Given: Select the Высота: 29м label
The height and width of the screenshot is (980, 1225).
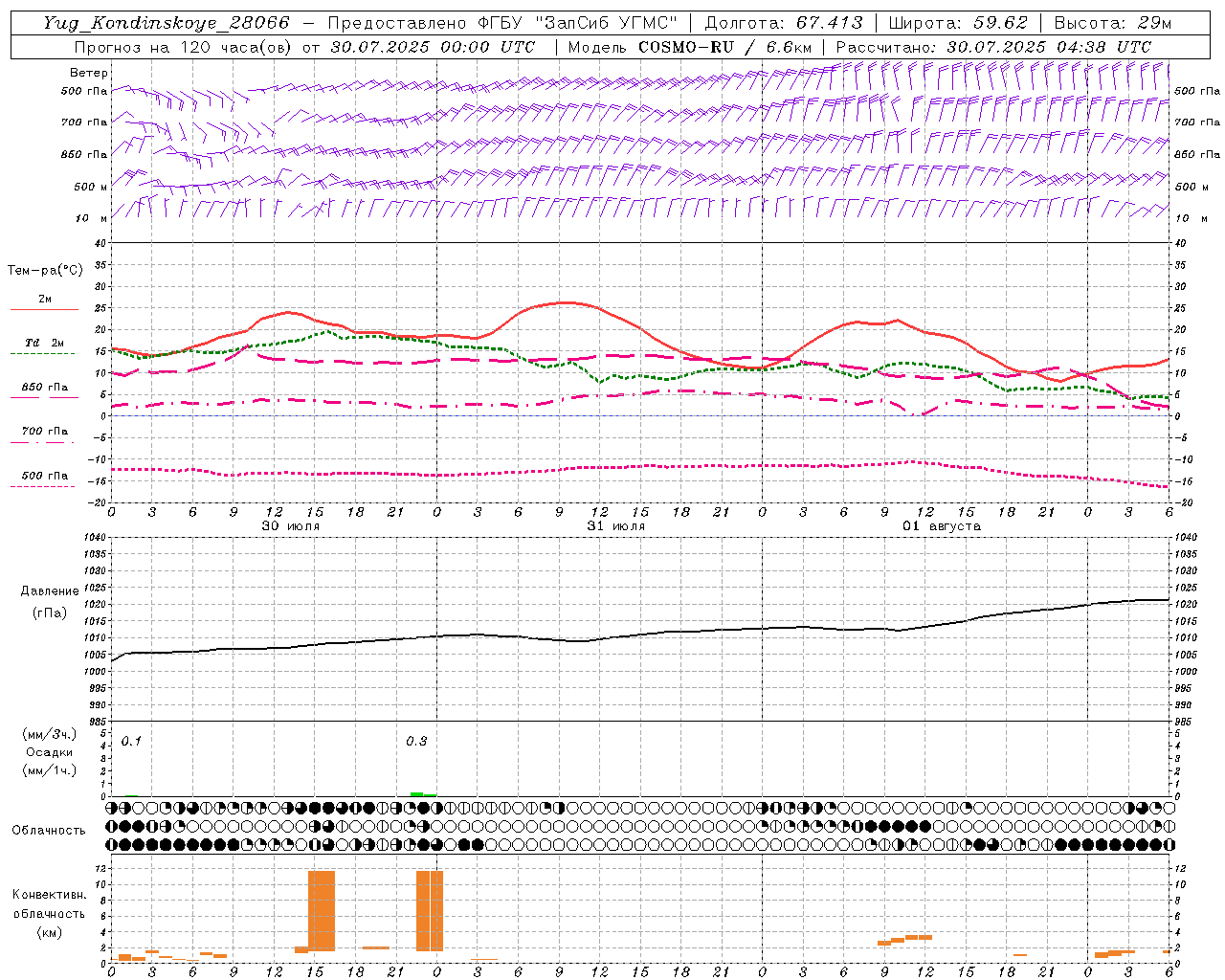Looking at the screenshot, I should pyautogui.click(x=1112, y=23).
